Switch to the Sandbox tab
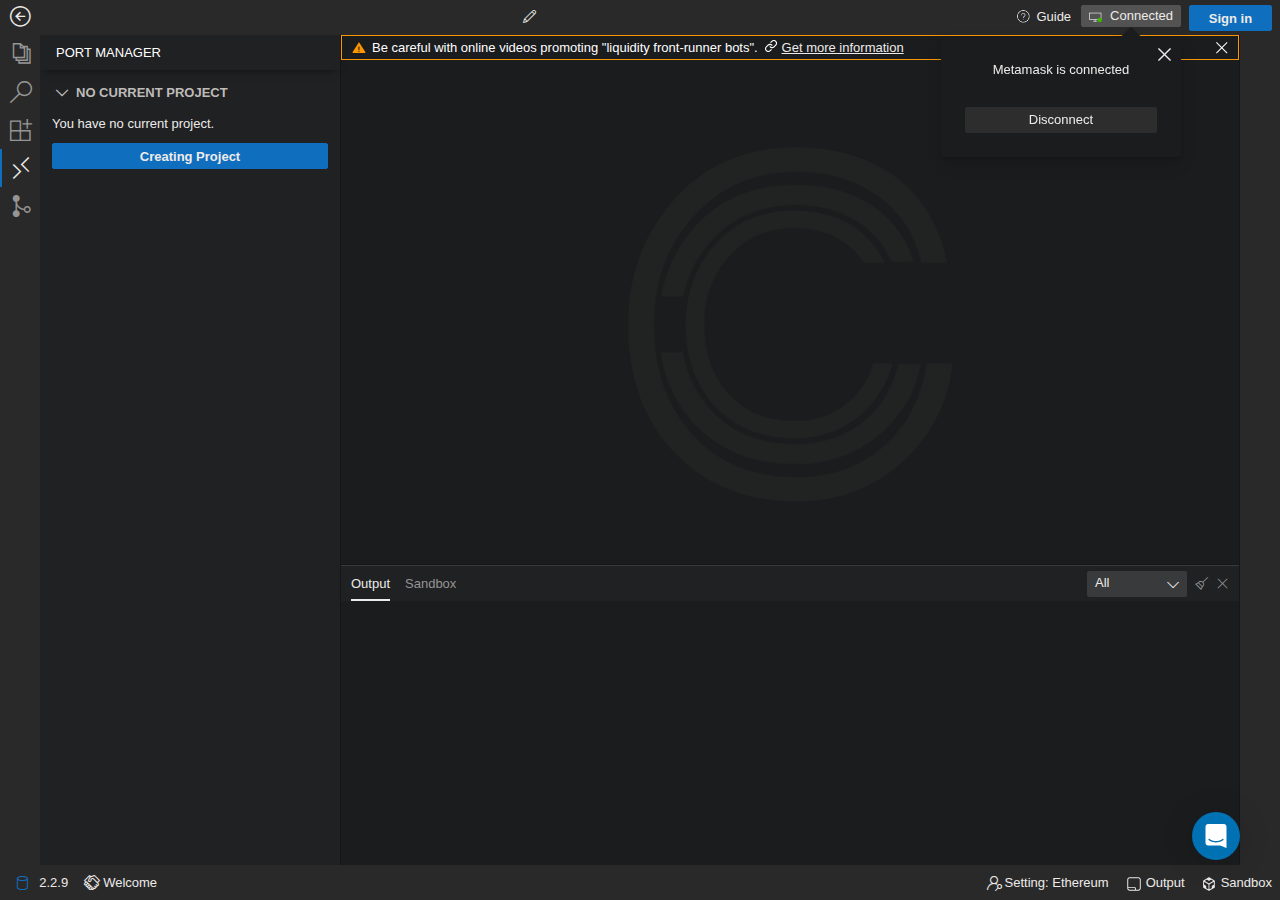 [x=430, y=584]
